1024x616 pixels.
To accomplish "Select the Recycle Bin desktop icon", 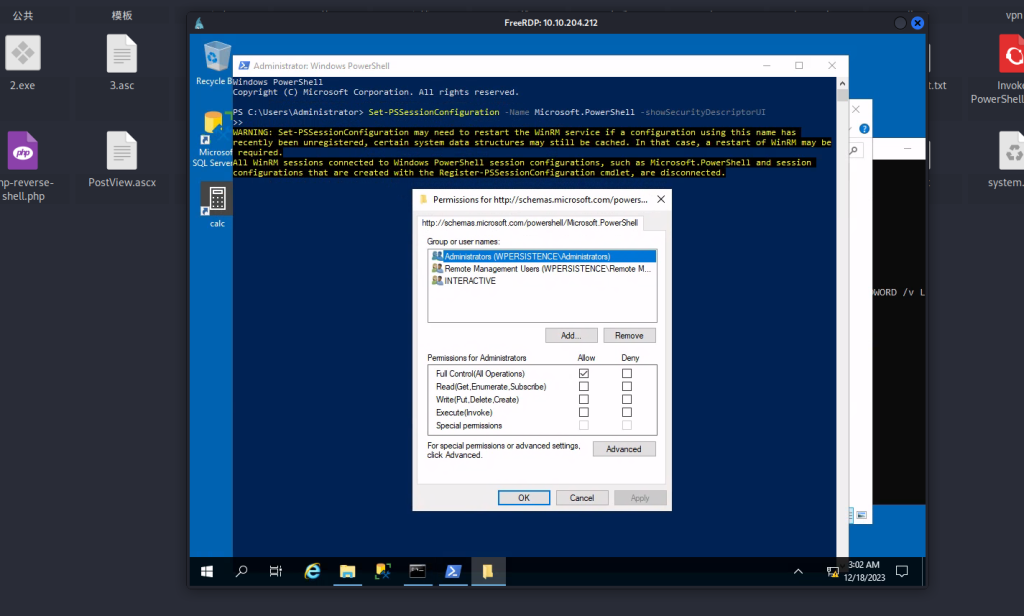I will click(216, 63).
